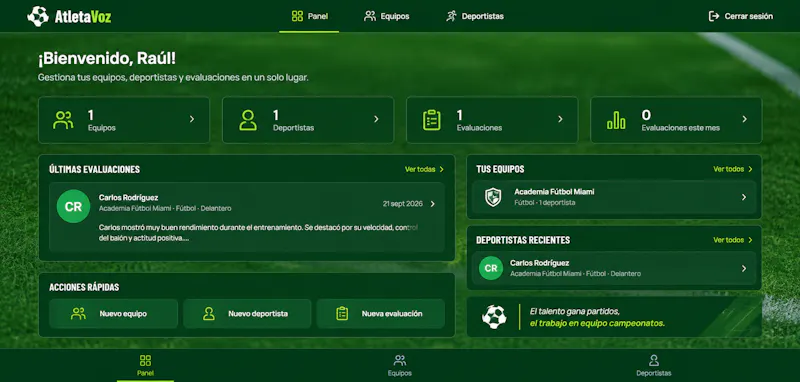Click the Nuevo equipo button label
This screenshot has width=800, height=382.
[x=123, y=314]
